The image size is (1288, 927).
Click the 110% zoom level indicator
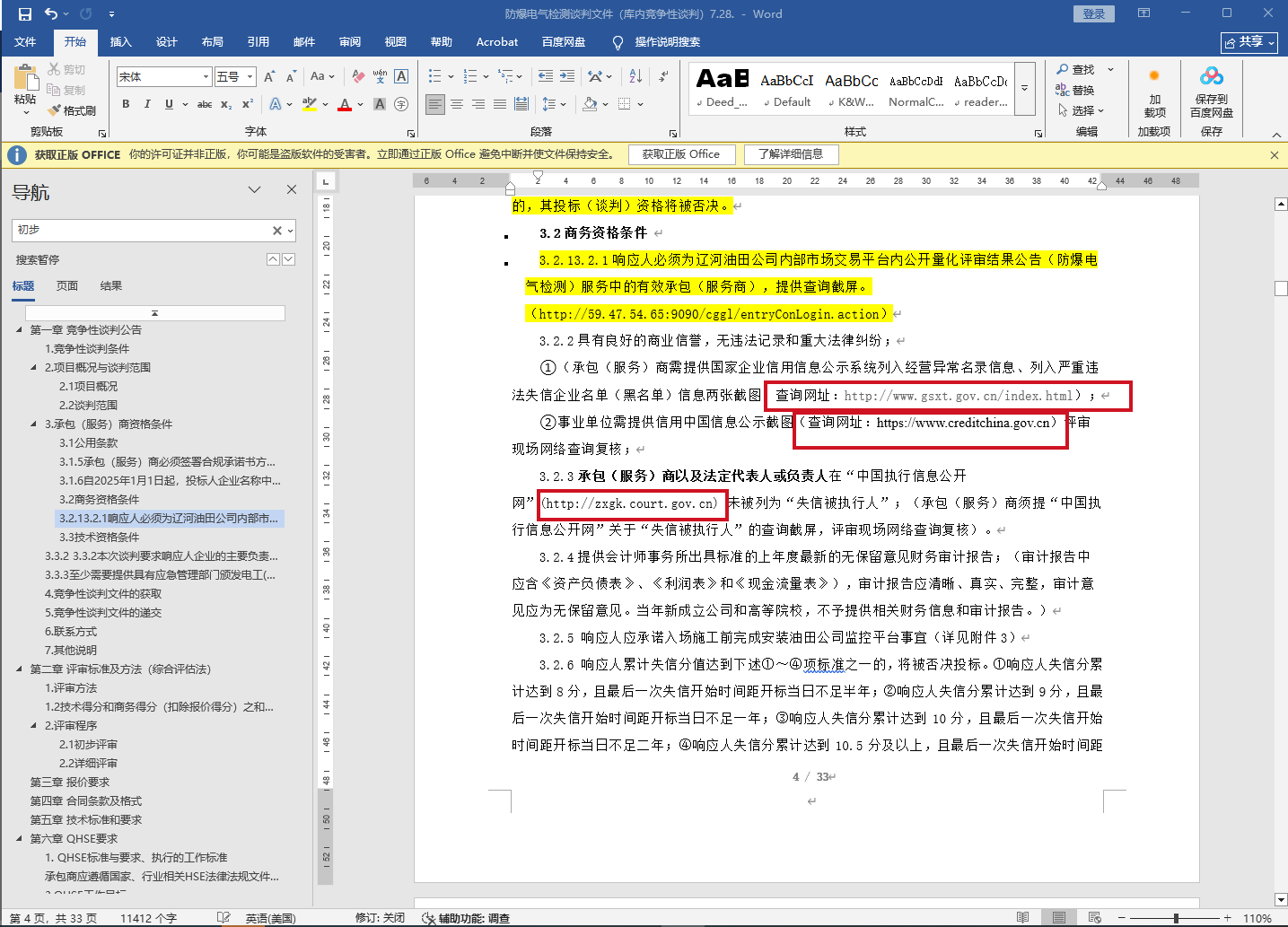[1257, 918]
